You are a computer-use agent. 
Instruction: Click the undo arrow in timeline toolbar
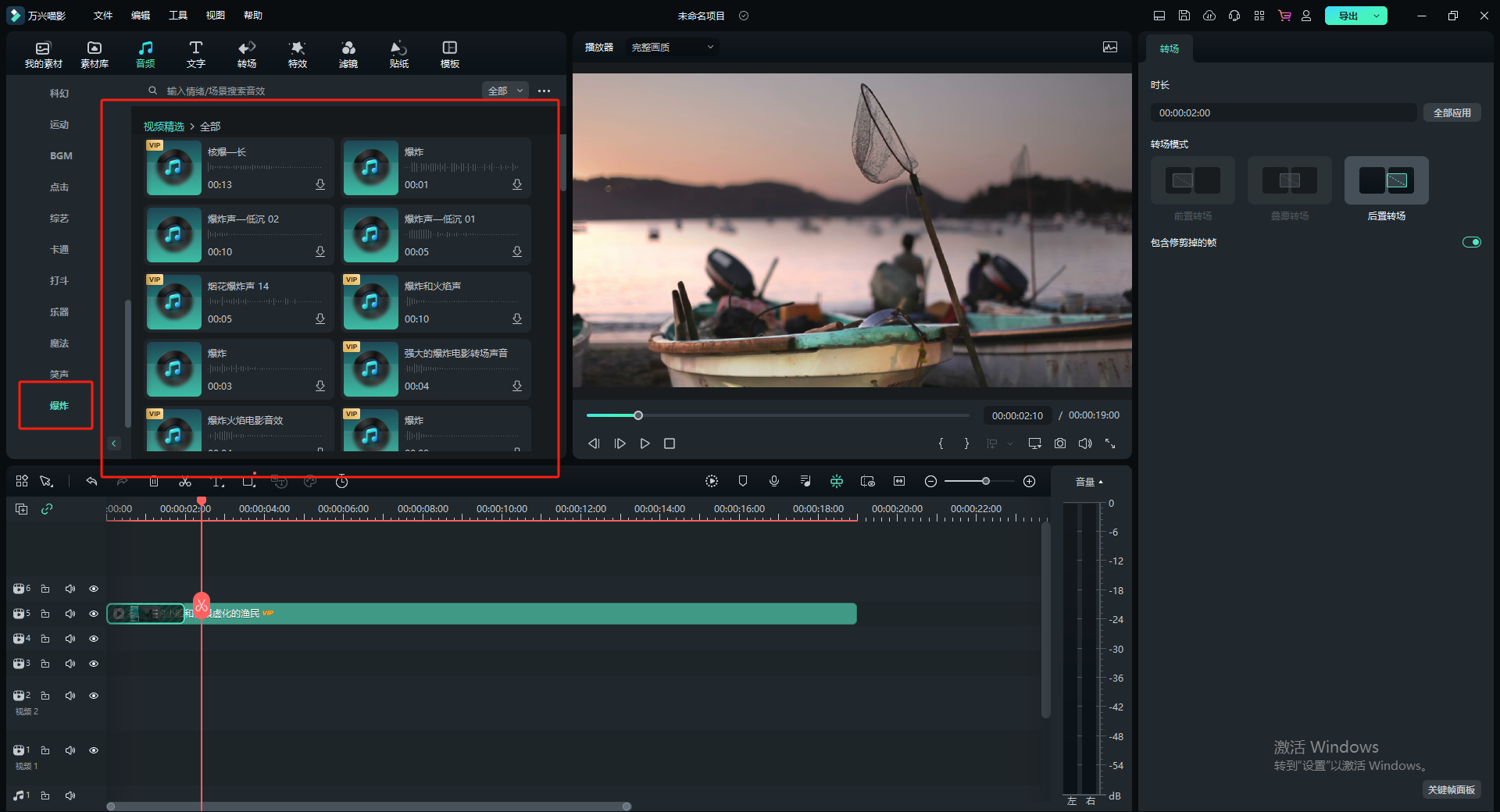91,482
